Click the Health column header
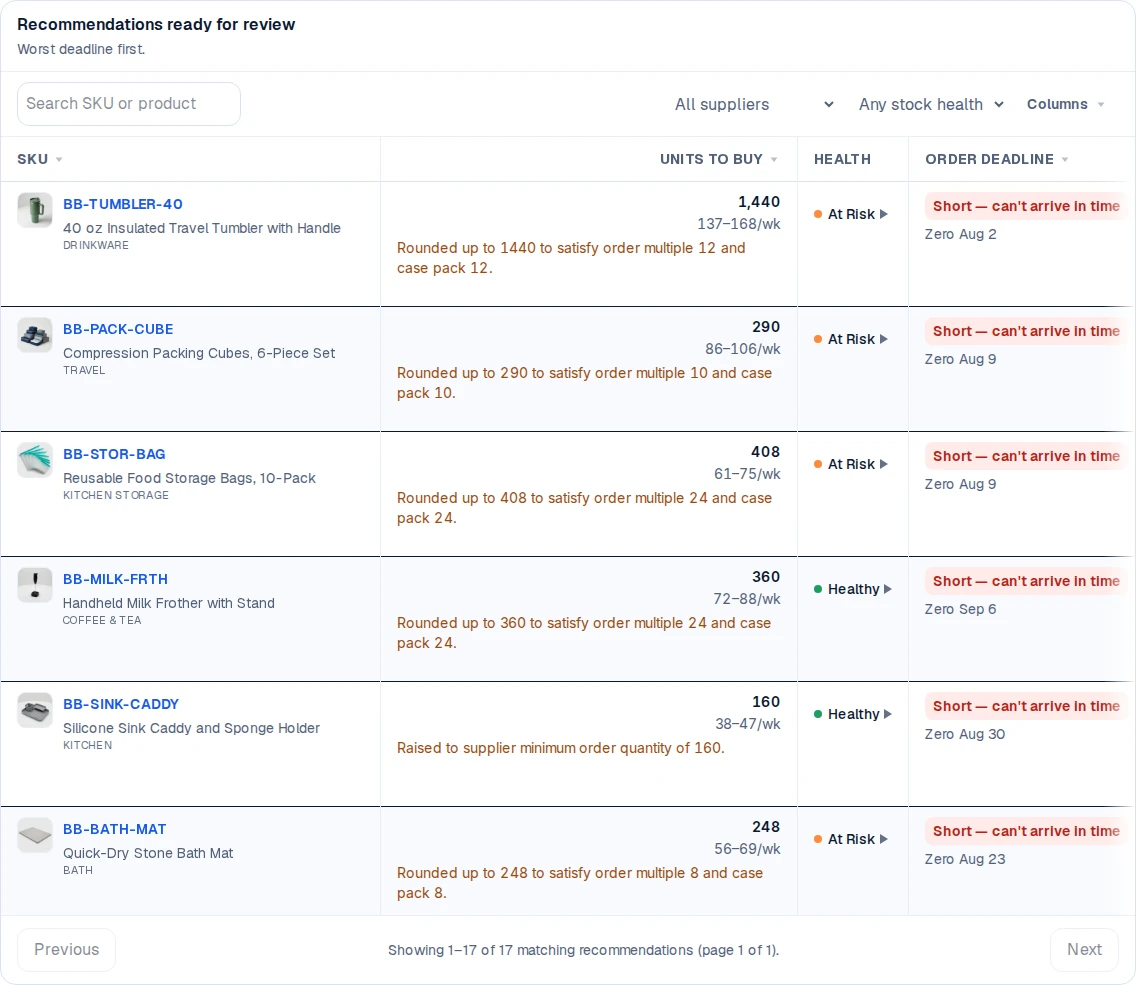This screenshot has height=985, width=1136. coord(842,159)
